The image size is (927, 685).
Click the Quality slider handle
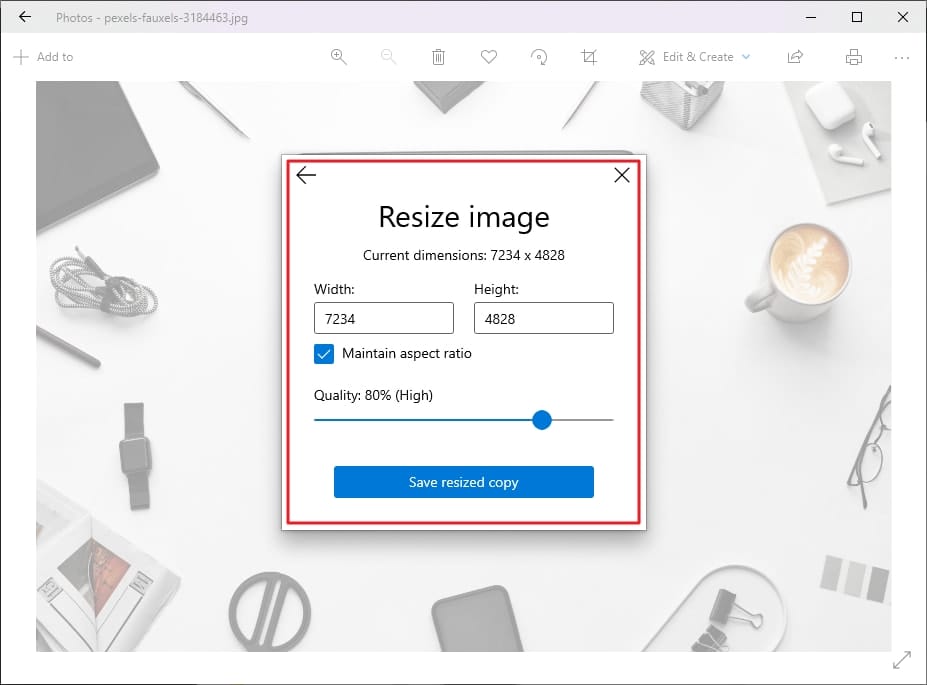(x=542, y=420)
